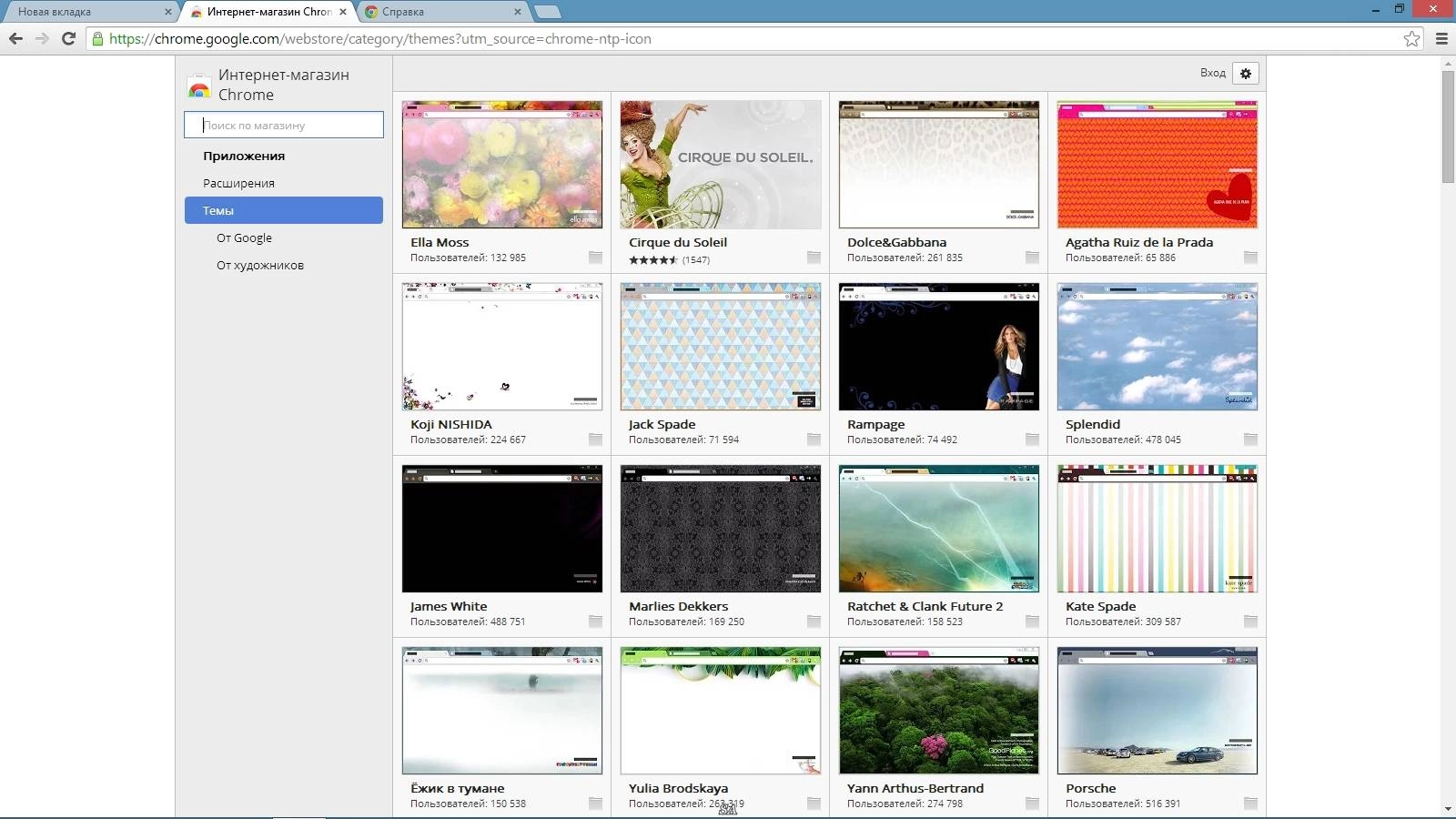Click small icon on Koji NISHIDA card
The width and height of the screenshot is (1456, 819).
click(x=595, y=440)
